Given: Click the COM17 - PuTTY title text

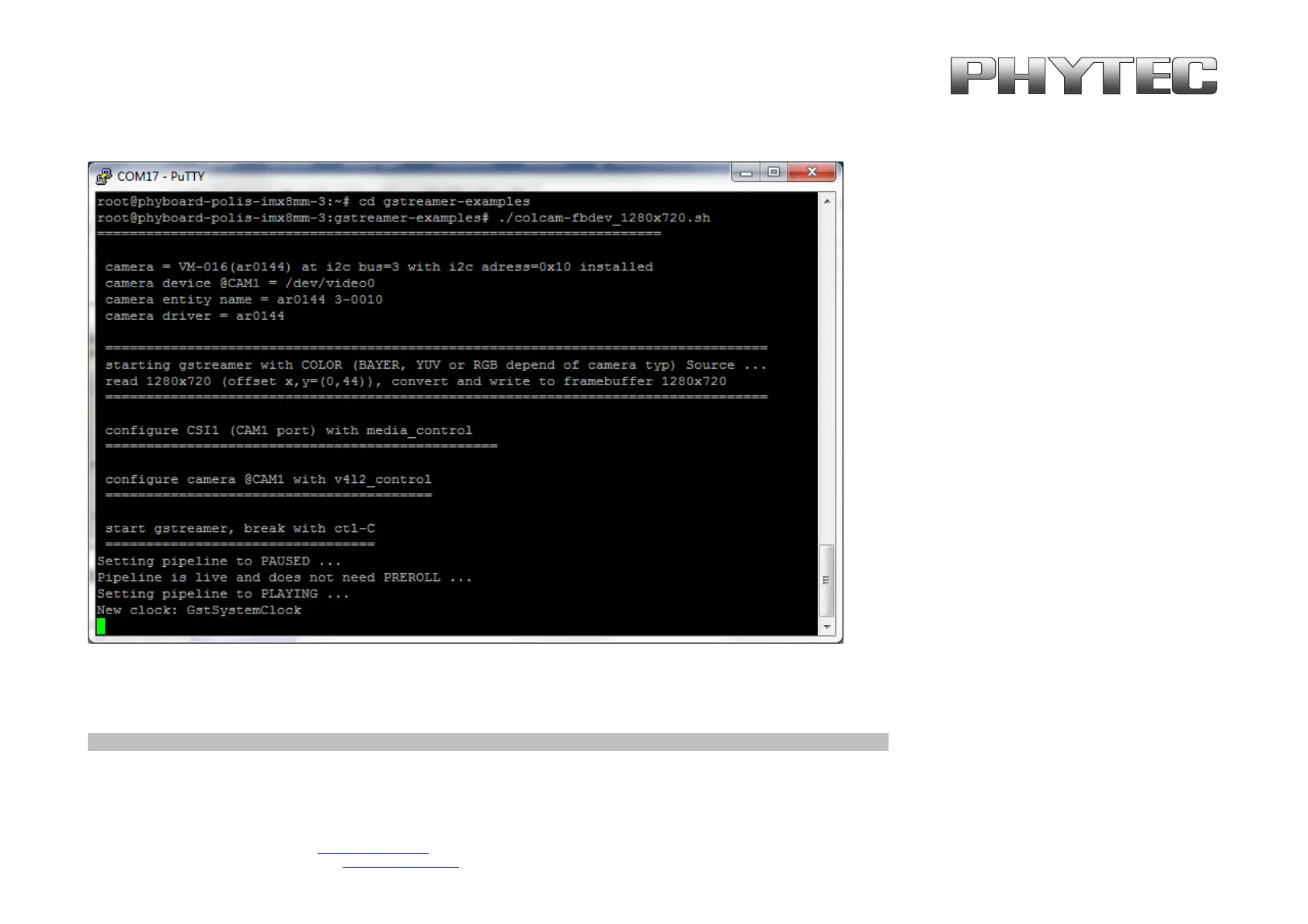Looking at the screenshot, I should tap(161, 176).
